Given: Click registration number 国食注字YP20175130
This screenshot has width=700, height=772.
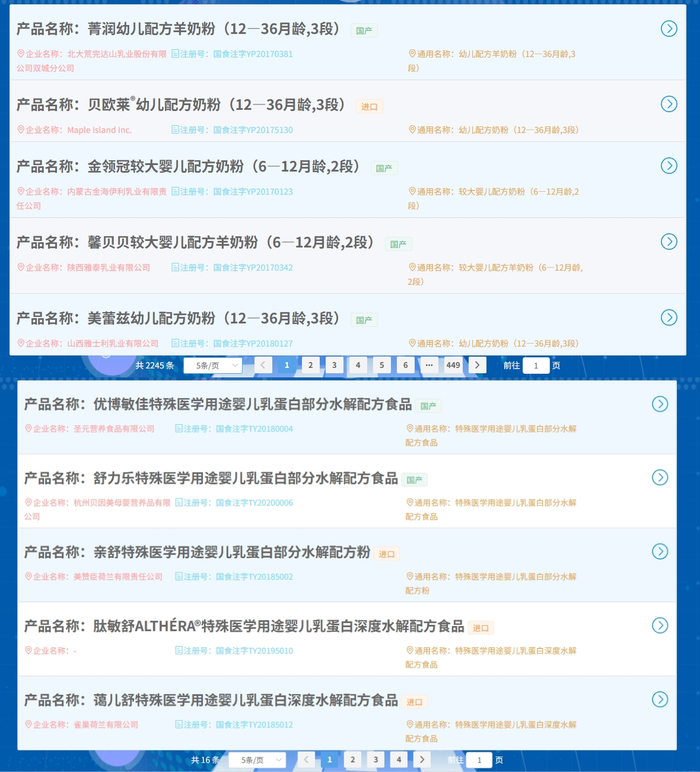Looking at the screenshot, I should pyautogui.click(x=253, y=130).
